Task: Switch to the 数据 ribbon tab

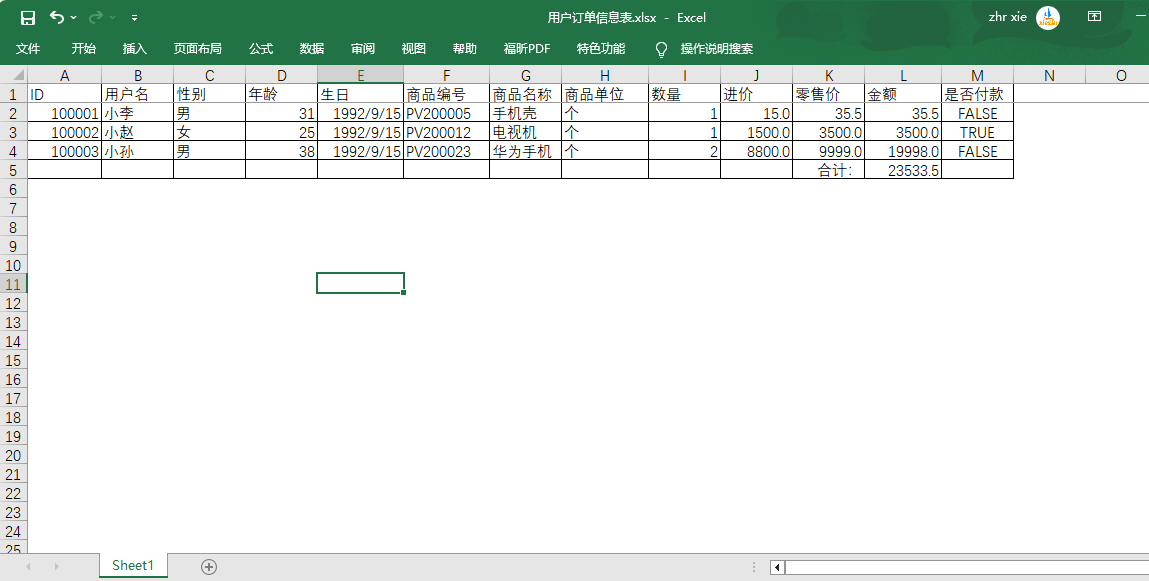Action: pos(311,48)
